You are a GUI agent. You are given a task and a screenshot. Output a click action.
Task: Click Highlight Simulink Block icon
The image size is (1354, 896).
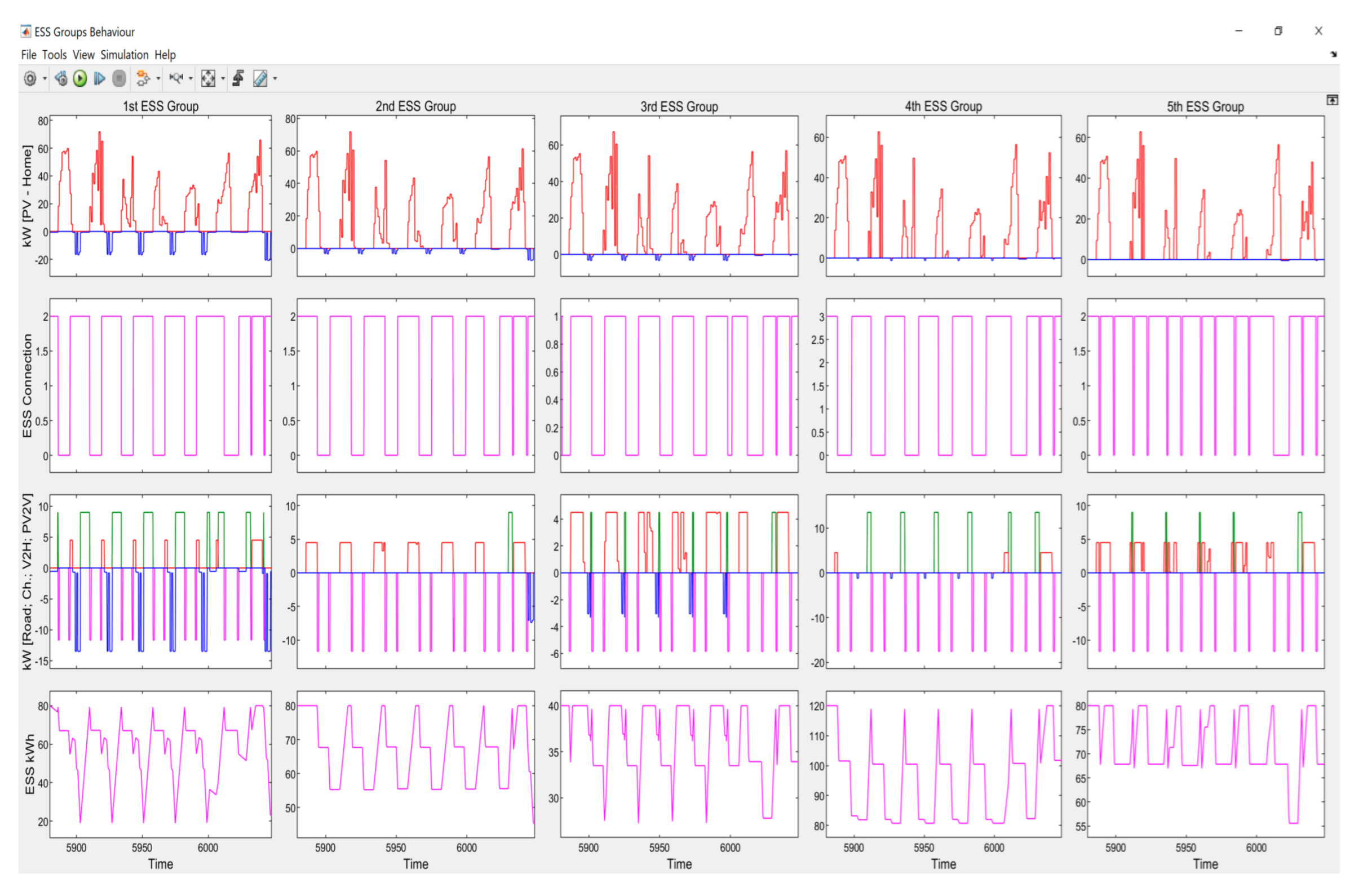tap(143, 78)
